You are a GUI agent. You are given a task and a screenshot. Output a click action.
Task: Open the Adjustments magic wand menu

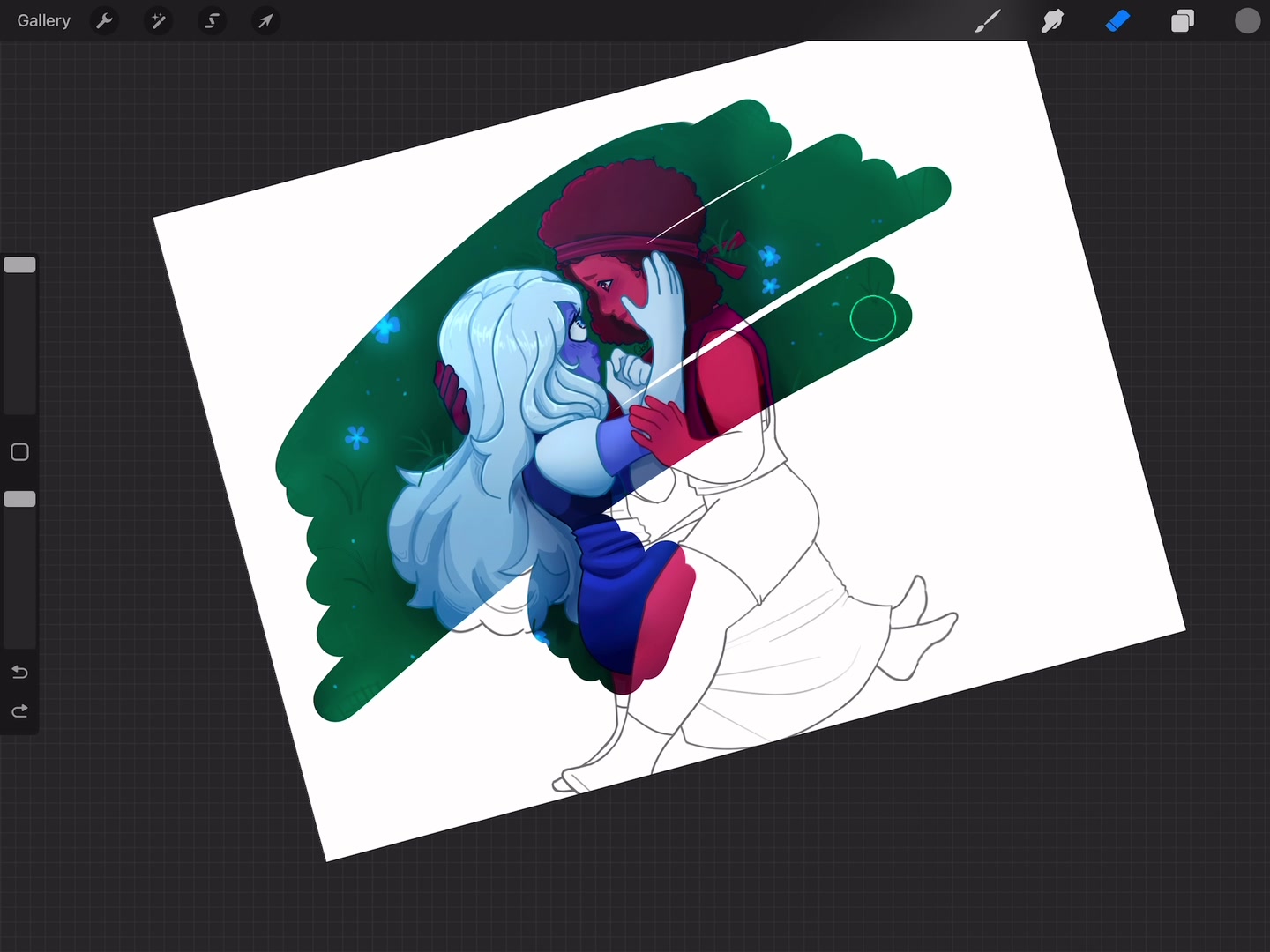[159, 20]
